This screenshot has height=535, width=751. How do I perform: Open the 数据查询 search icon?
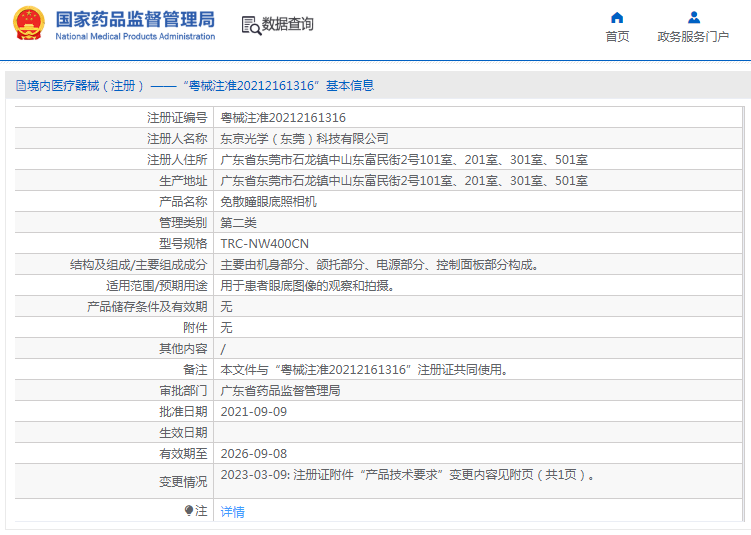[x=251, y=25]
